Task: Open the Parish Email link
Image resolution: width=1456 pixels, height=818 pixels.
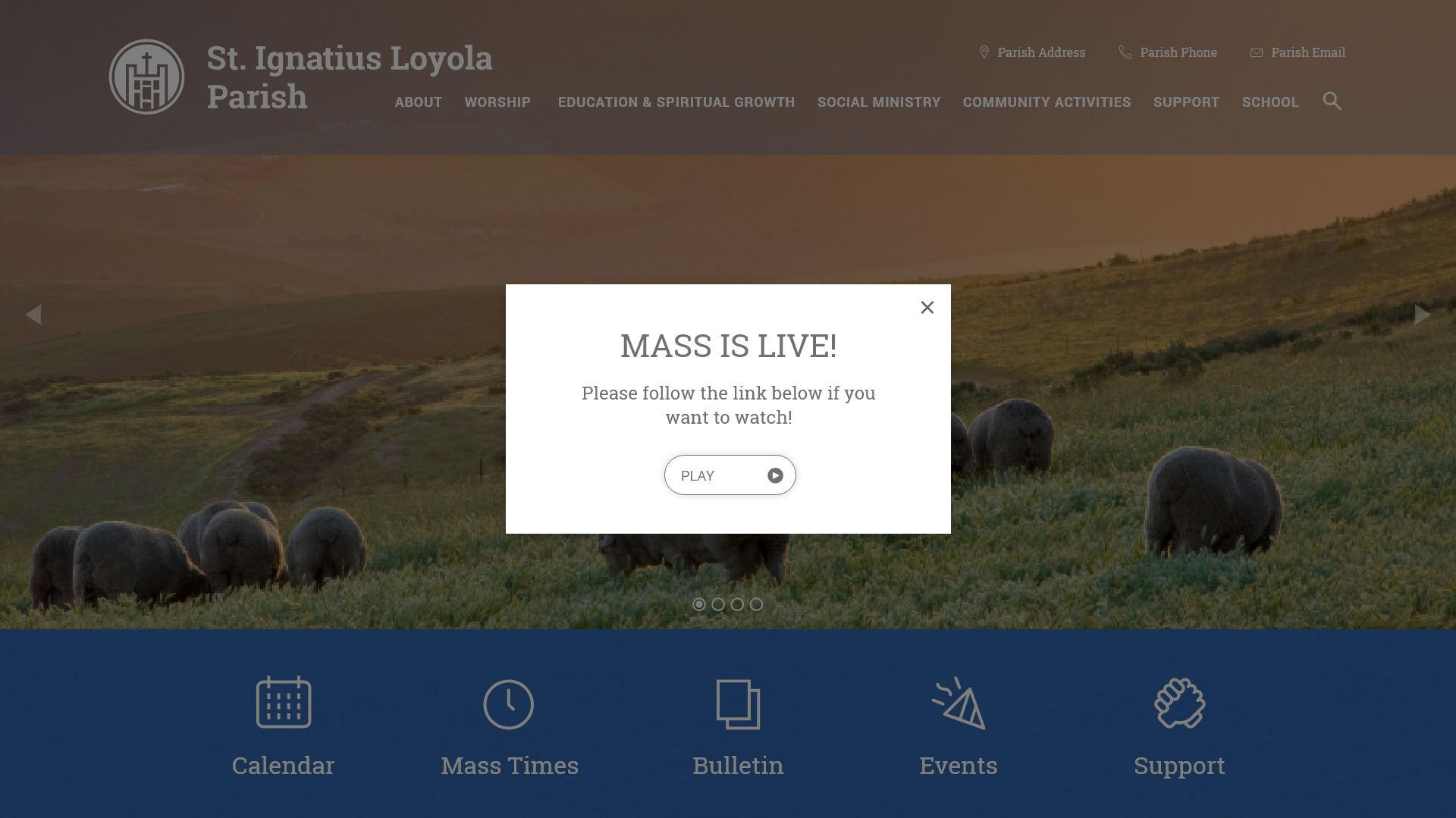Action: click(x=1298, y=52)
